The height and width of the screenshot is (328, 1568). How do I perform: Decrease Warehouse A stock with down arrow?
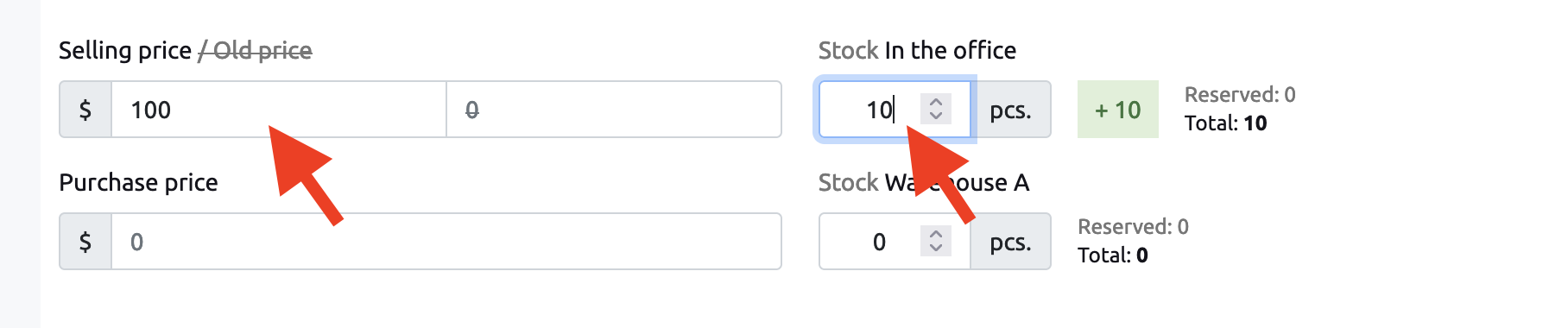[936, 249]
